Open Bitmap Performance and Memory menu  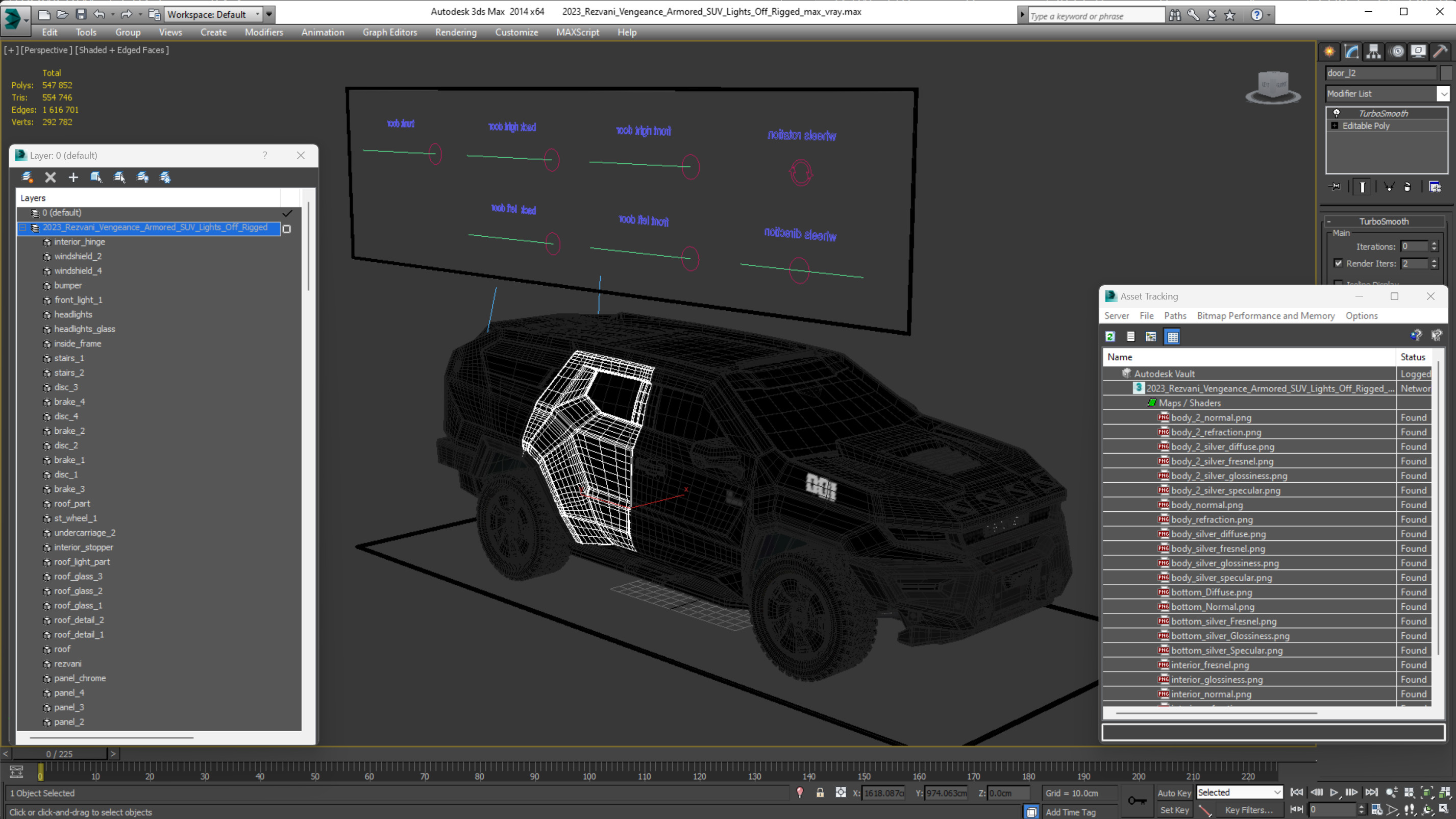pos(1266,315)
